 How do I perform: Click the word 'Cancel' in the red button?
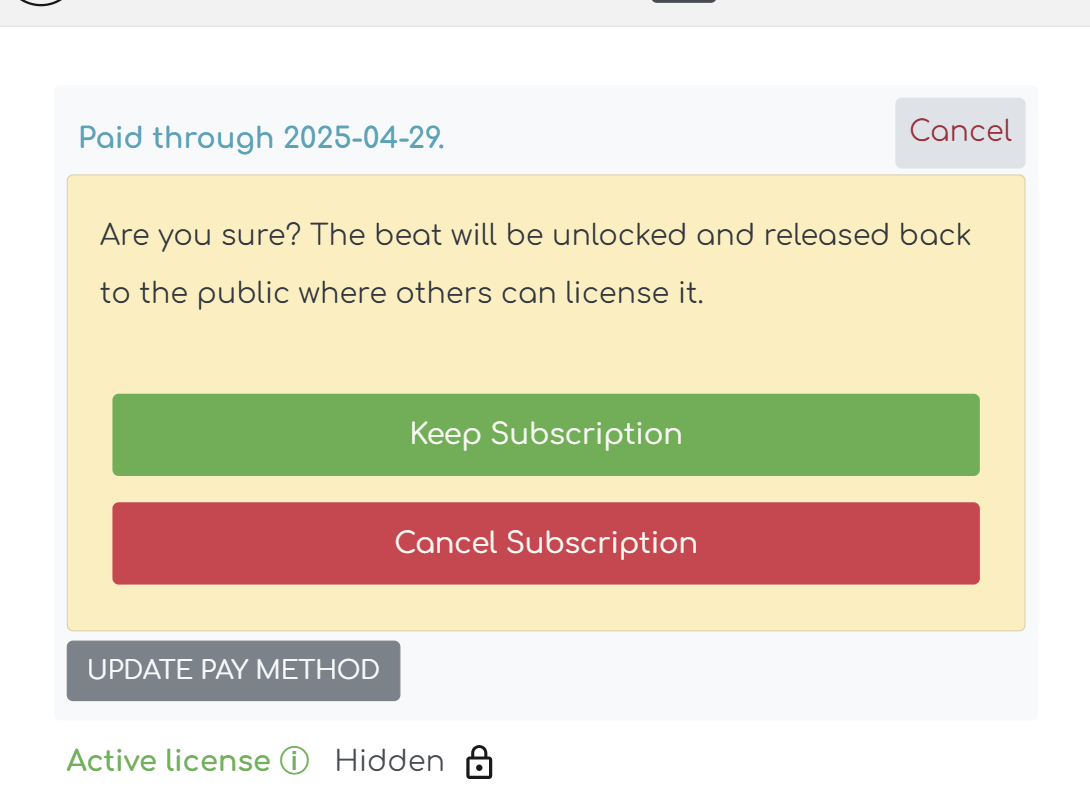tap(445, 543)
